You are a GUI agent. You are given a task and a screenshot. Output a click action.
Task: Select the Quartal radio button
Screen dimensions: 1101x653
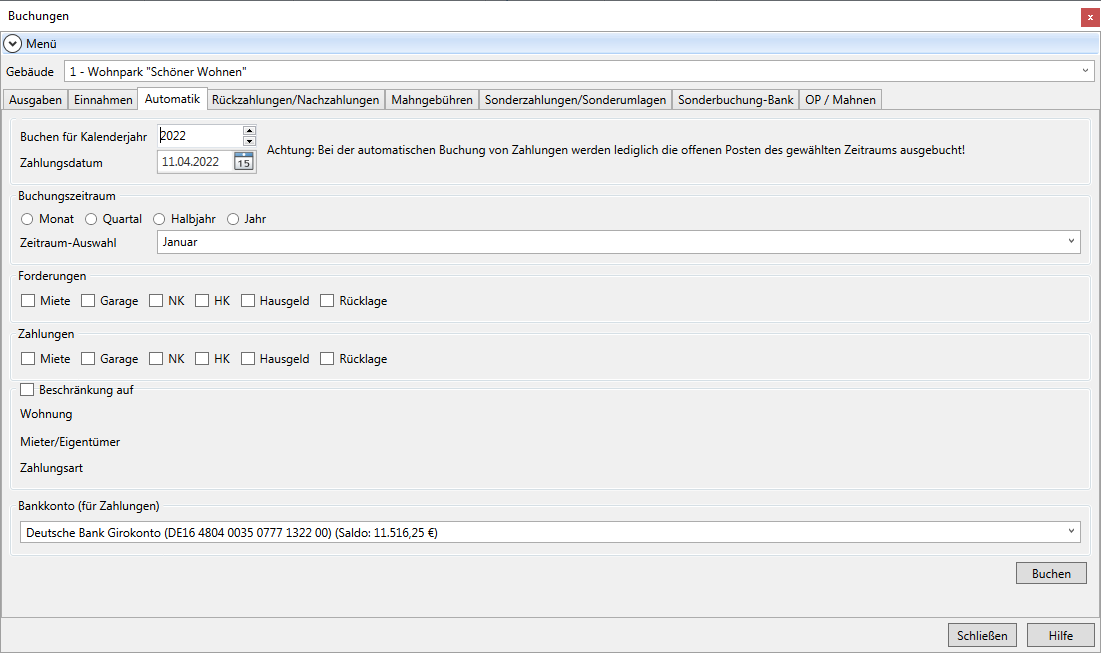91,219
